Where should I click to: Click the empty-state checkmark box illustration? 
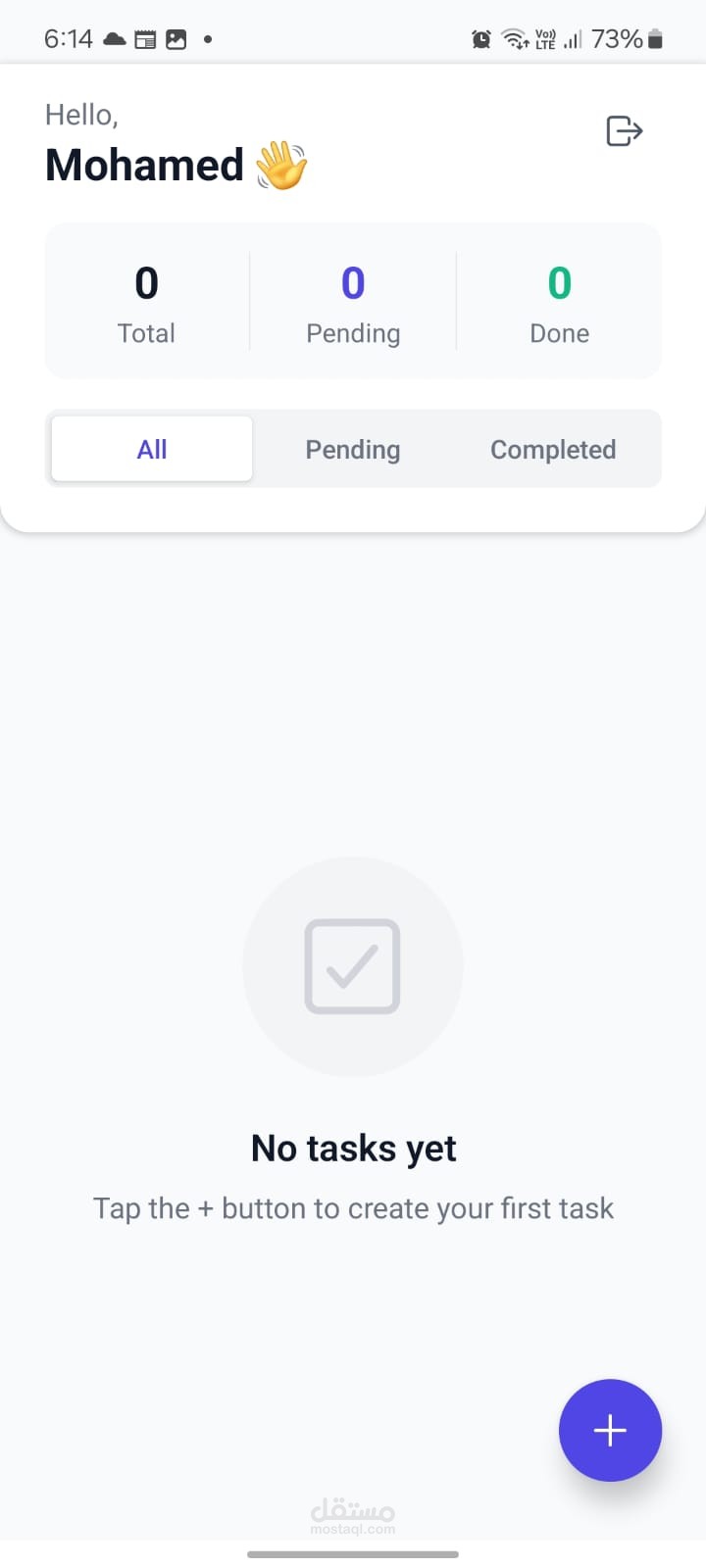[352, 966]
